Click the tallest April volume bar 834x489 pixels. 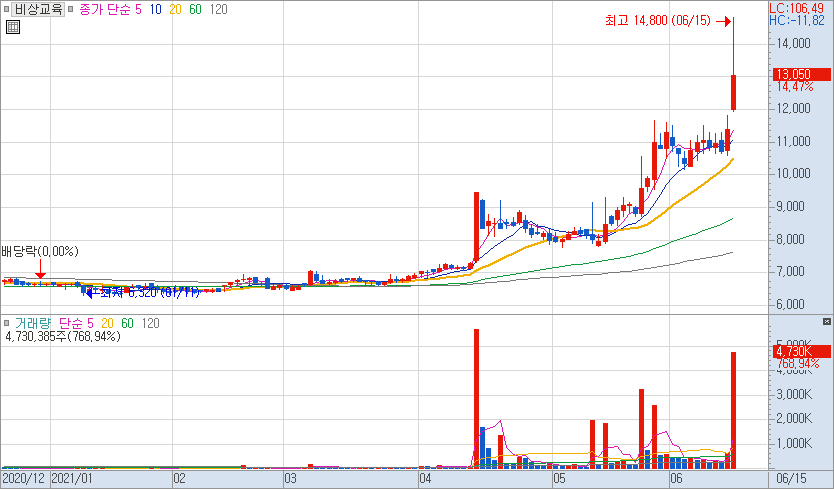pos(477,399)
